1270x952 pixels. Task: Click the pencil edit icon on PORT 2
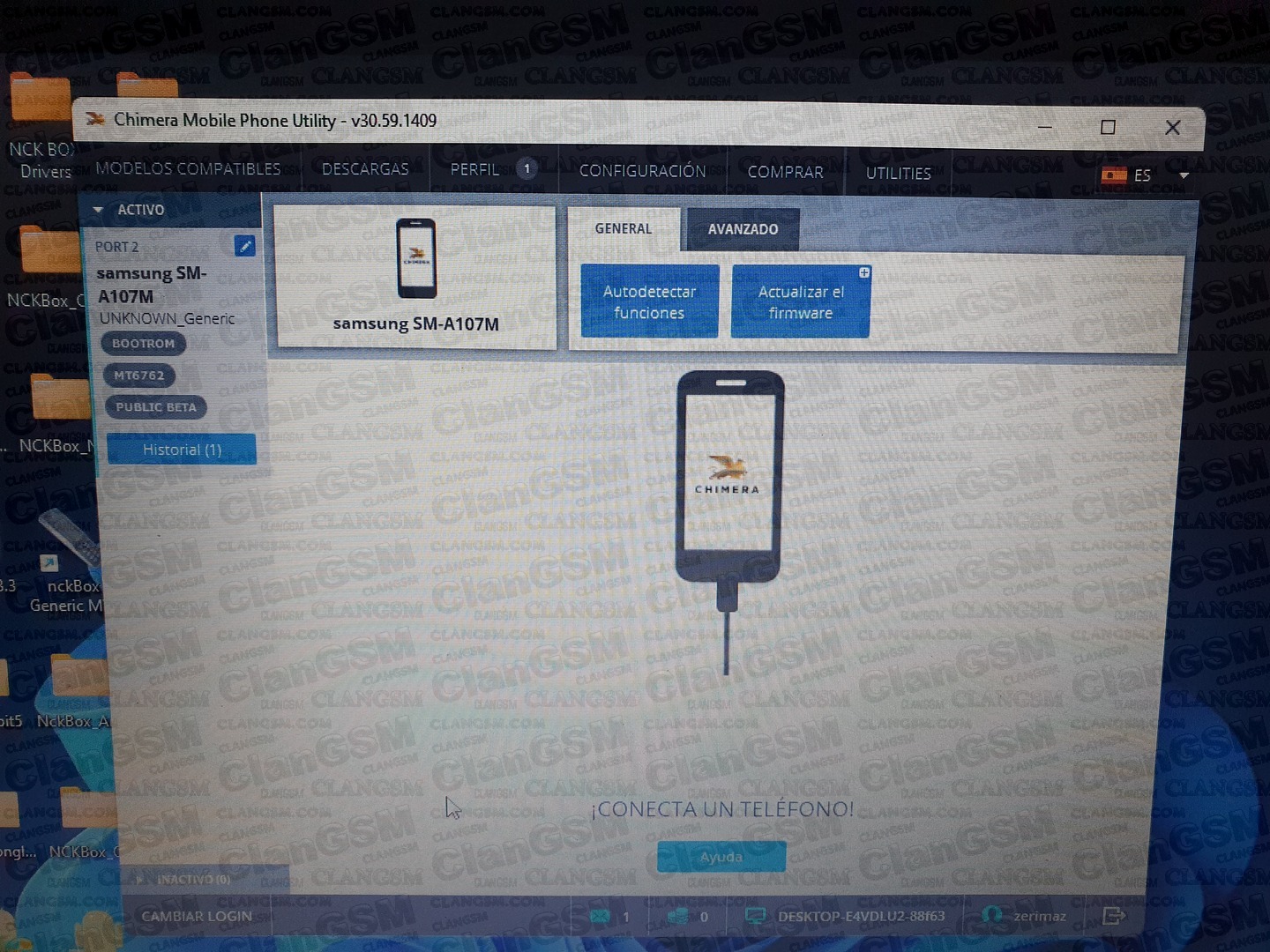tap(244, 246)
